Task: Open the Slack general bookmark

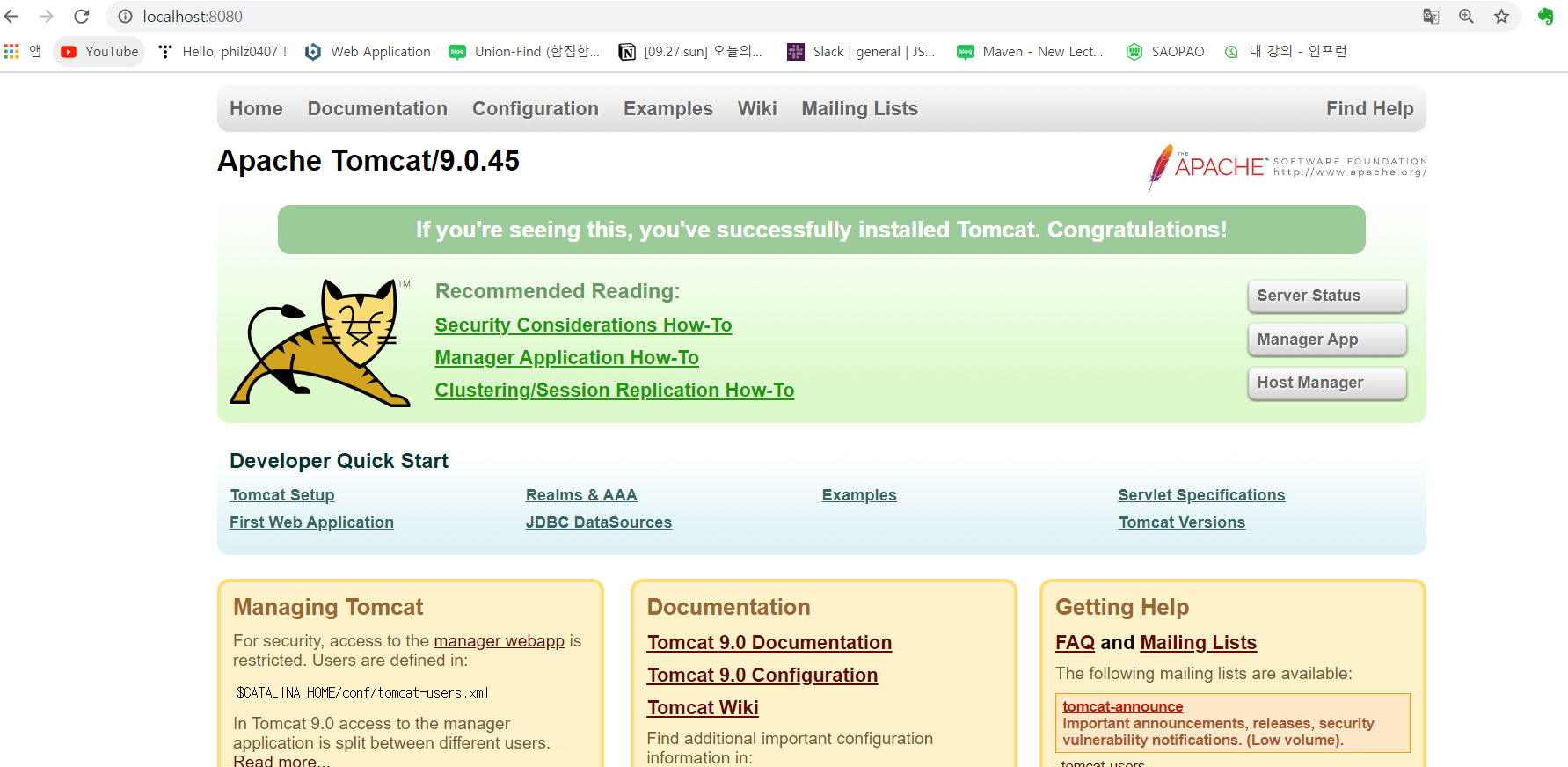Action: click(861, 52)
